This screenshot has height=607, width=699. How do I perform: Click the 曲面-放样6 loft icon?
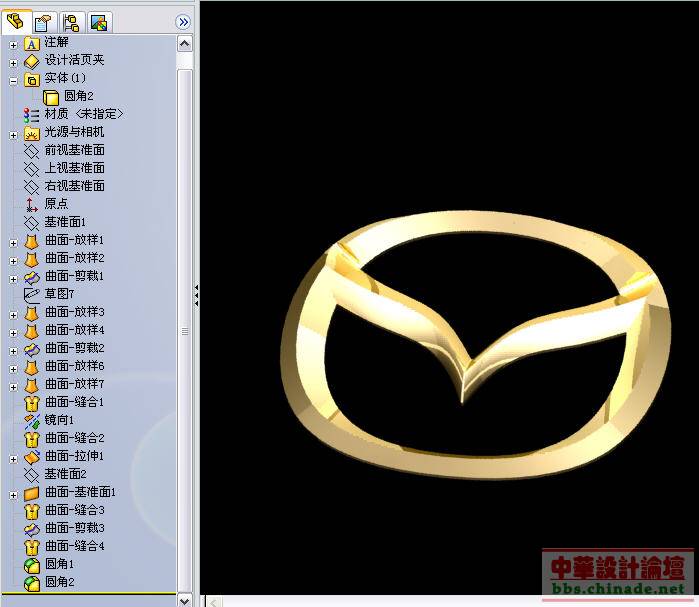click(x=32, y=368)
